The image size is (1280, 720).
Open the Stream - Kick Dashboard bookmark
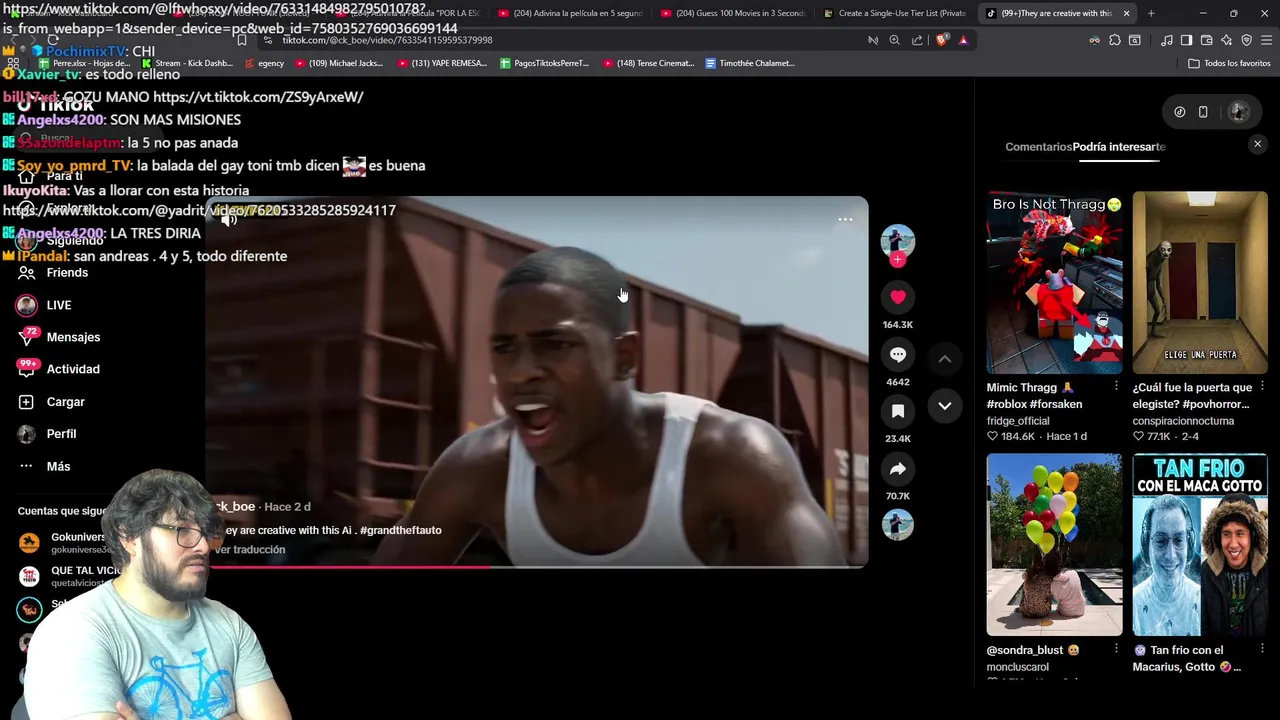(187, 63)
